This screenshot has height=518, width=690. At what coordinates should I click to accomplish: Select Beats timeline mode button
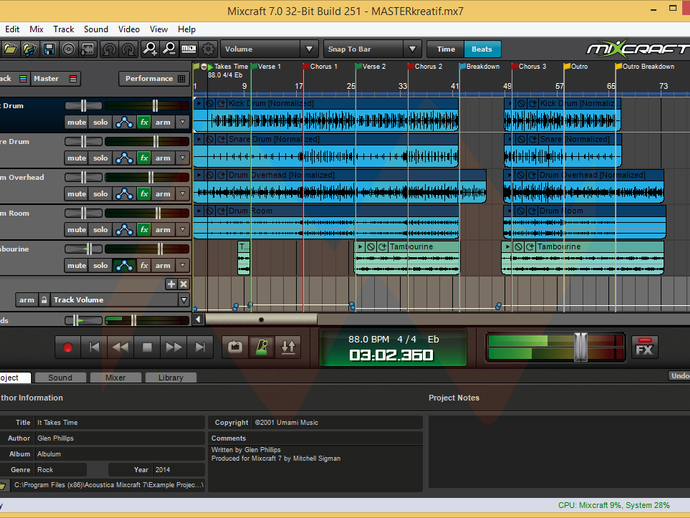(482, 49)
